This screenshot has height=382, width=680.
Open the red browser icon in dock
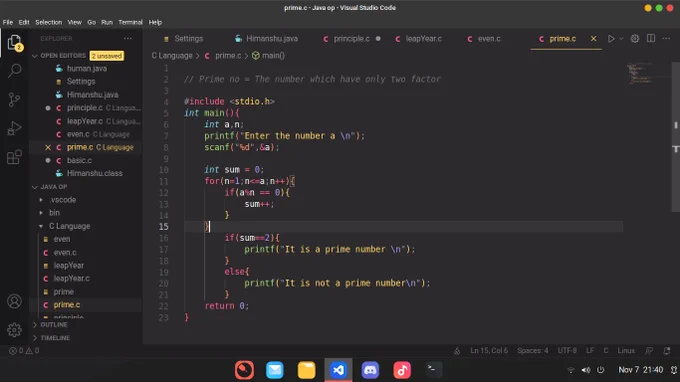click(x=244, y=370)
